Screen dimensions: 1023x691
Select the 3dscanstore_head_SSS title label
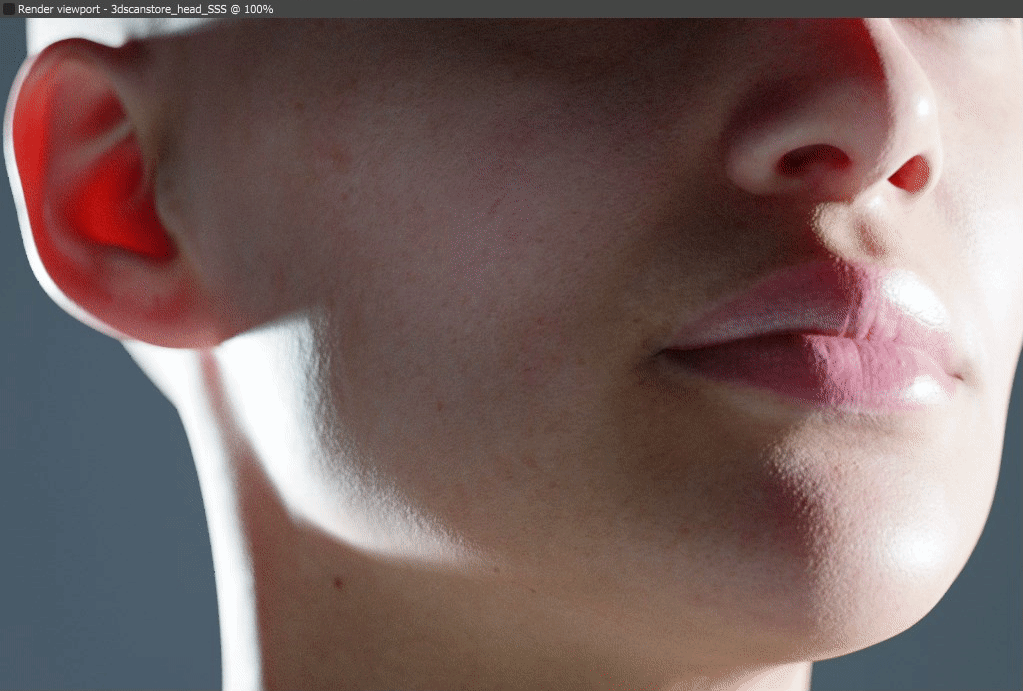click(165, 8)
